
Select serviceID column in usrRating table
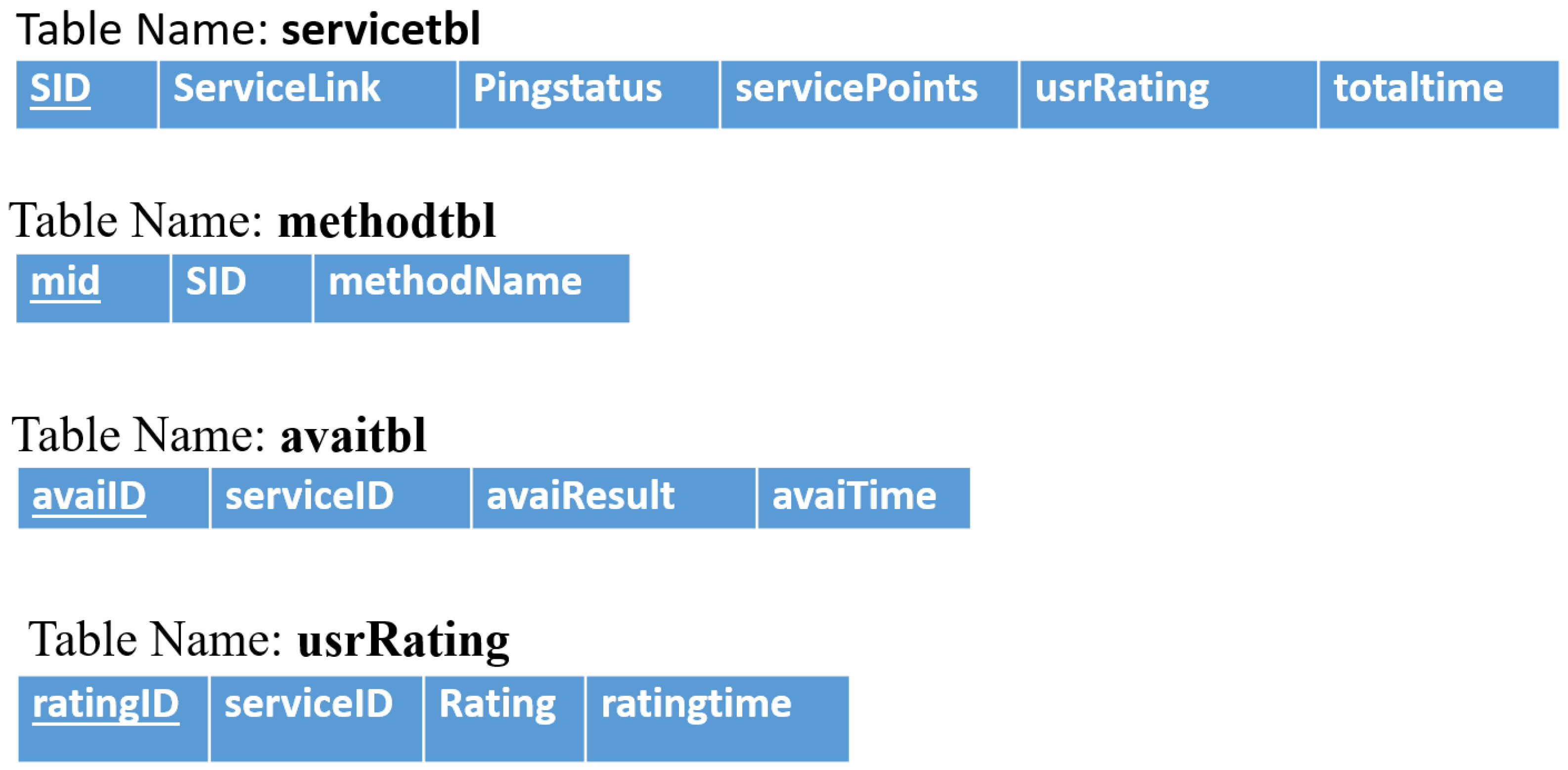[x=309, y=704]
